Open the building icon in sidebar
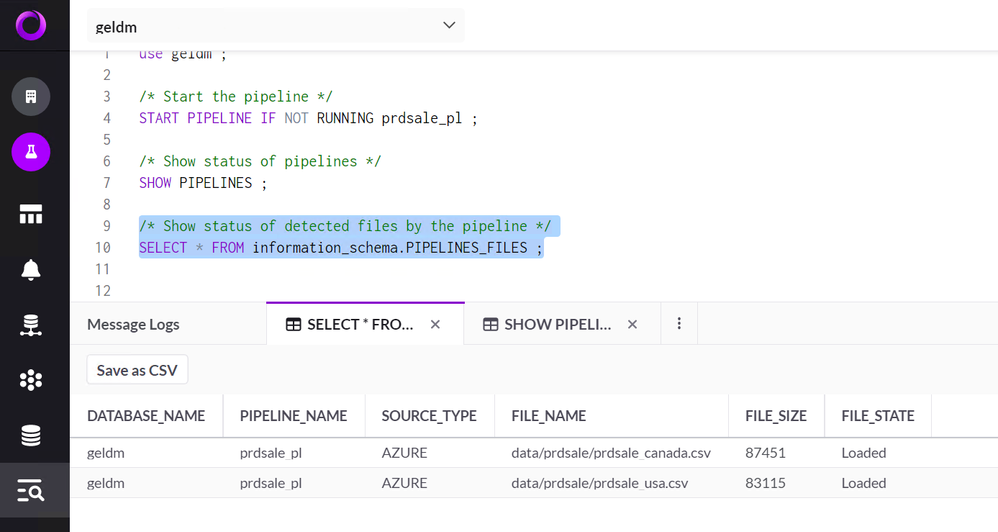The image size is (998, 532). point(31,97)
